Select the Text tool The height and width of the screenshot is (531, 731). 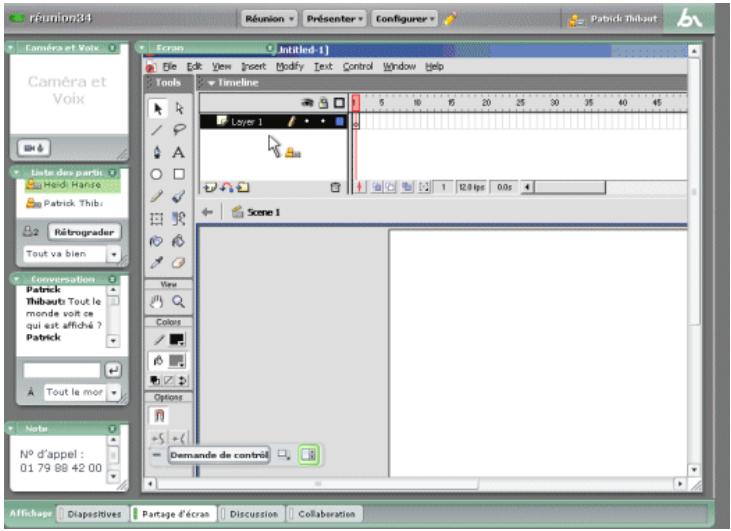pos(179,152)
